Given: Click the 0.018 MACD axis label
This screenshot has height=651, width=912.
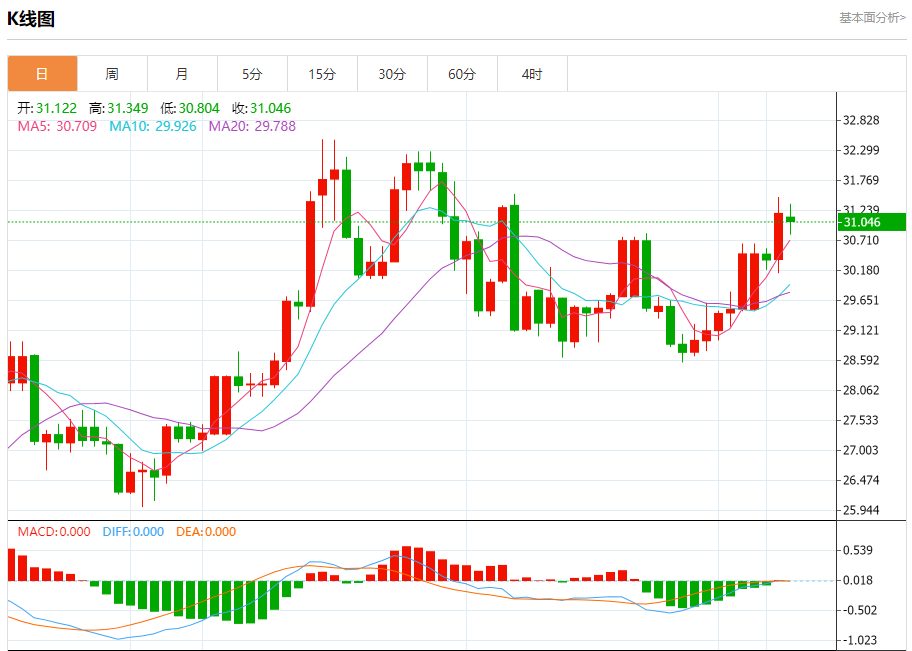Looking at the screenshot, I should 858,580.
